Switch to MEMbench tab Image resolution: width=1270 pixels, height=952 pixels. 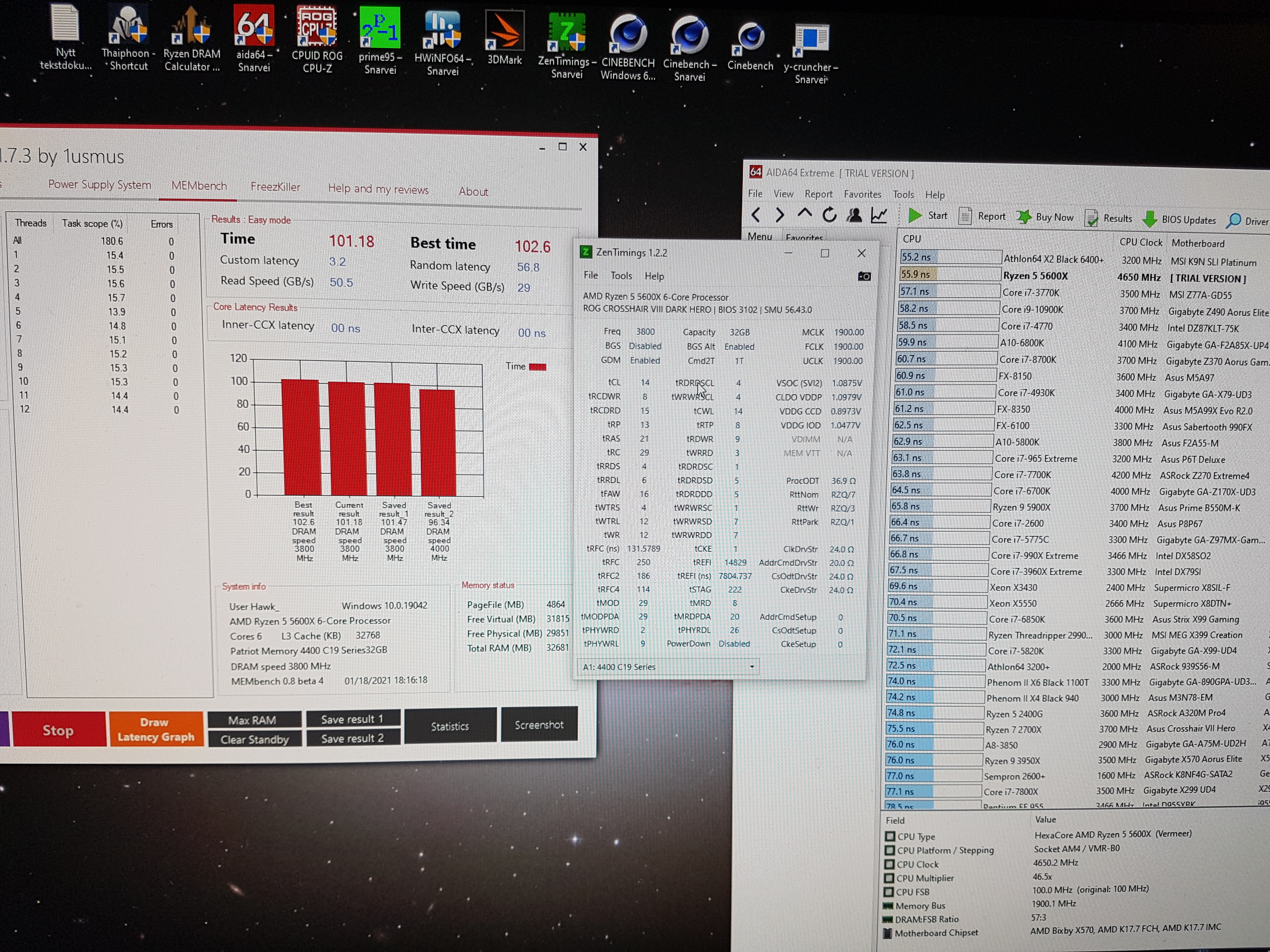[198, 186]
